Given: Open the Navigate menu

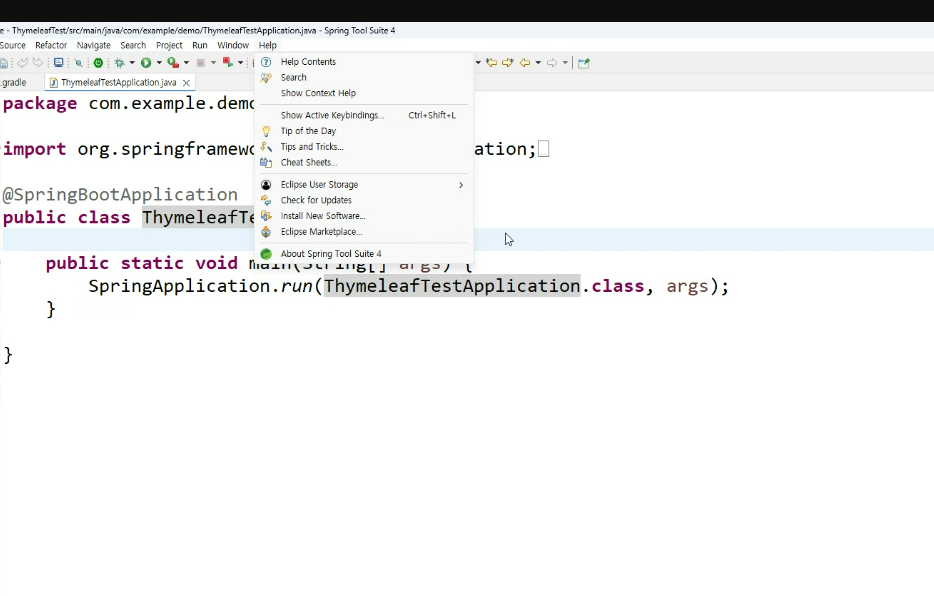Looking at the screenshot, I should click(x=94, y=45).
